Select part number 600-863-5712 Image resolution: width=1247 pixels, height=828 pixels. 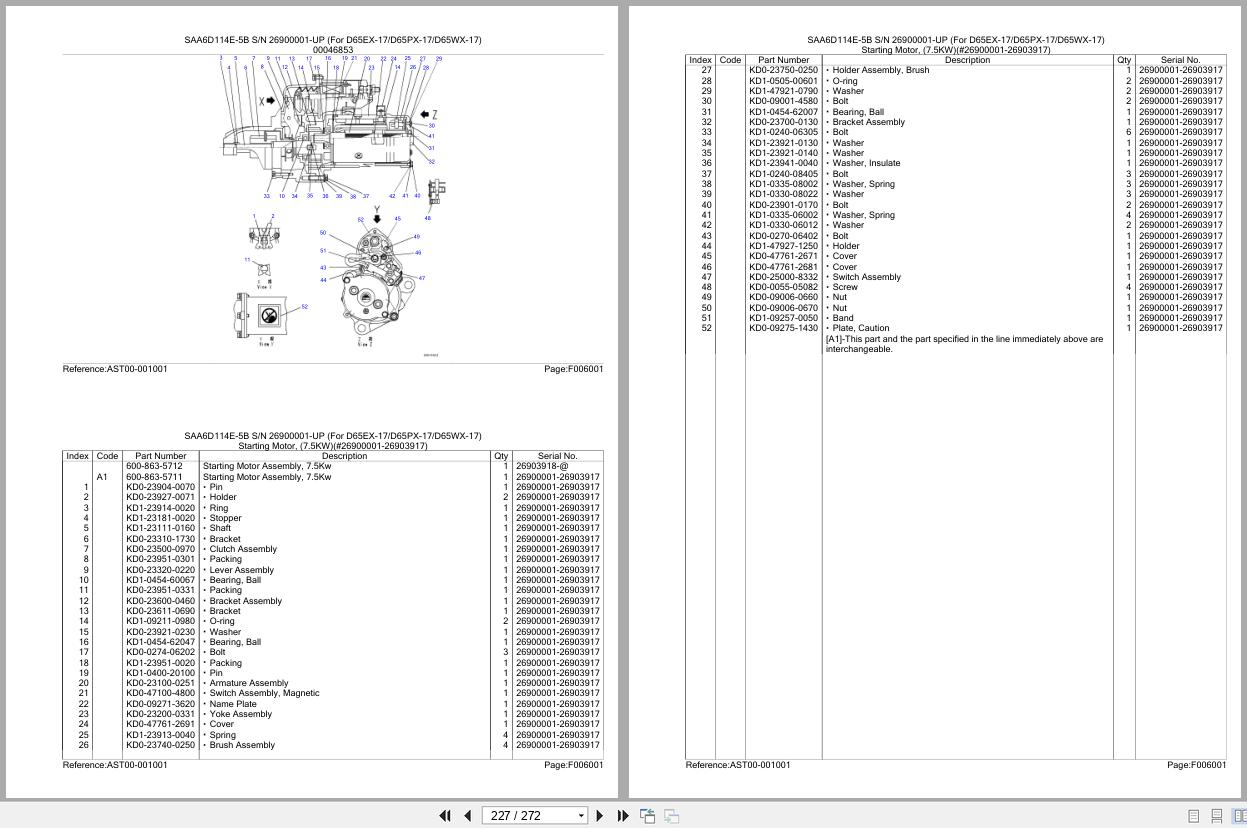[154, 466]
